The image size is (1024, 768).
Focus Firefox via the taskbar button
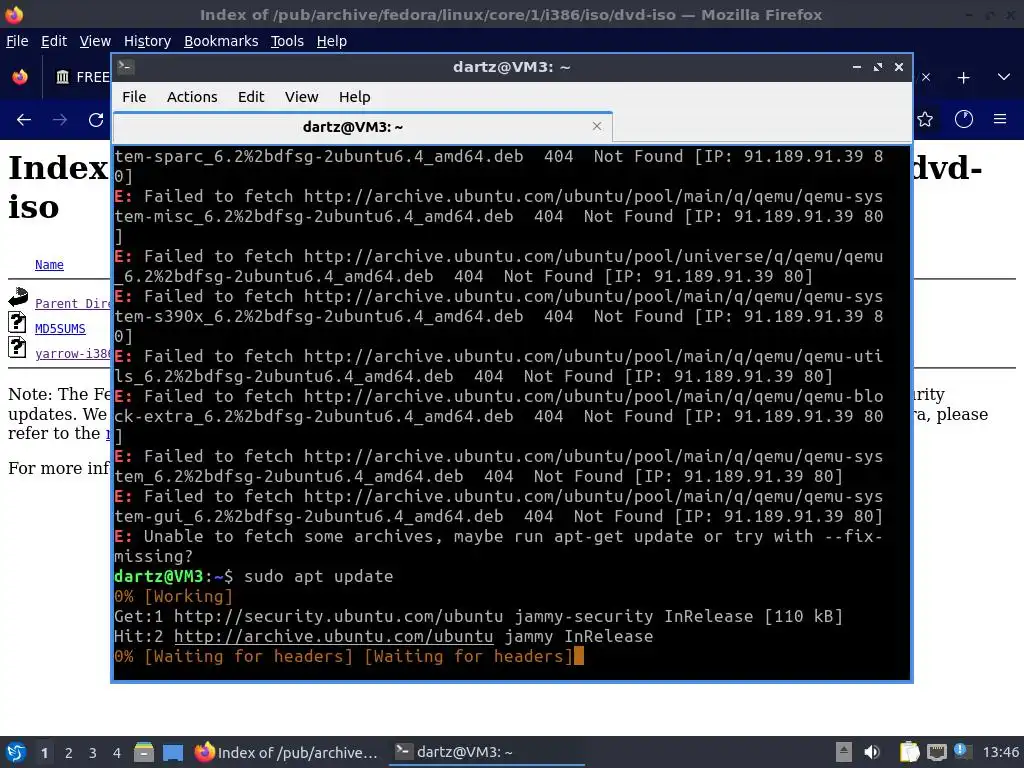(x=287, y=752)
